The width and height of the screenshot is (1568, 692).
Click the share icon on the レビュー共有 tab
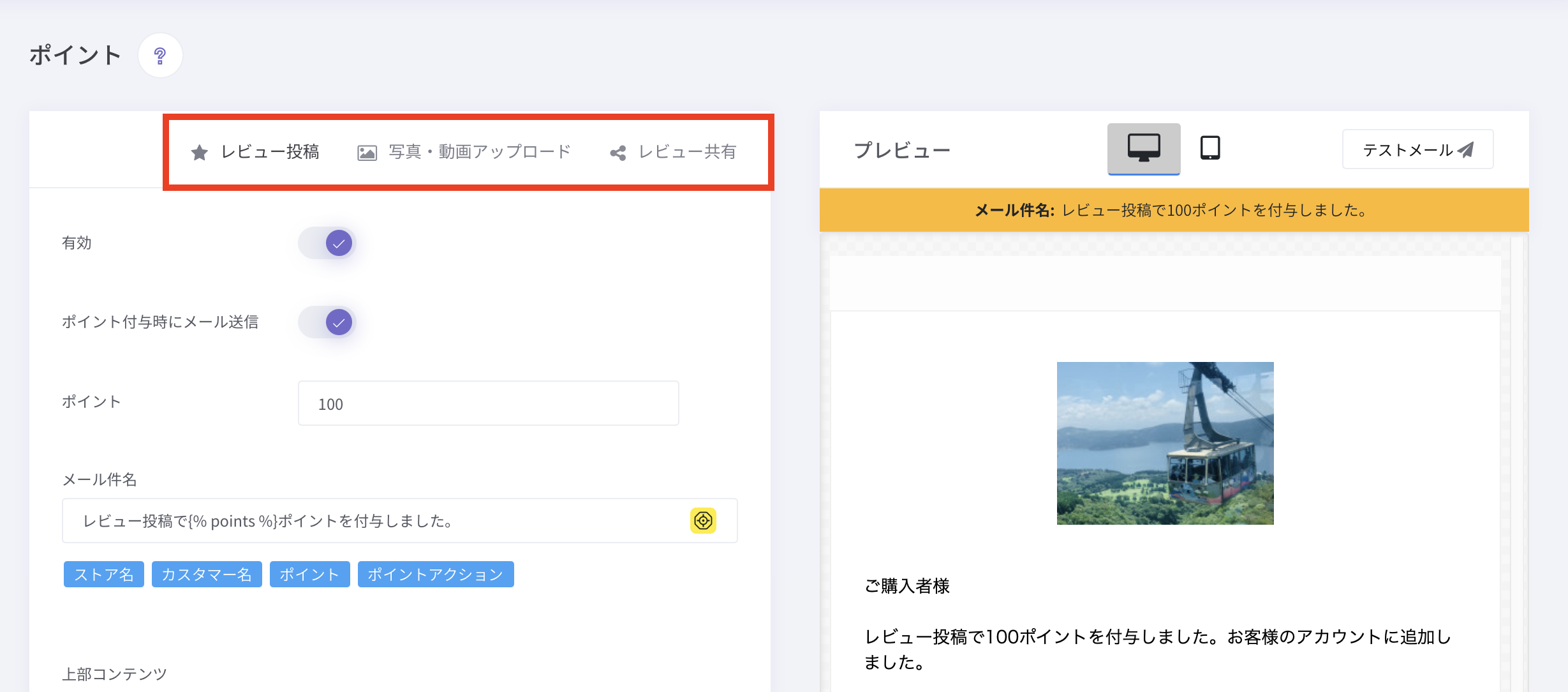tap(618, 153)
